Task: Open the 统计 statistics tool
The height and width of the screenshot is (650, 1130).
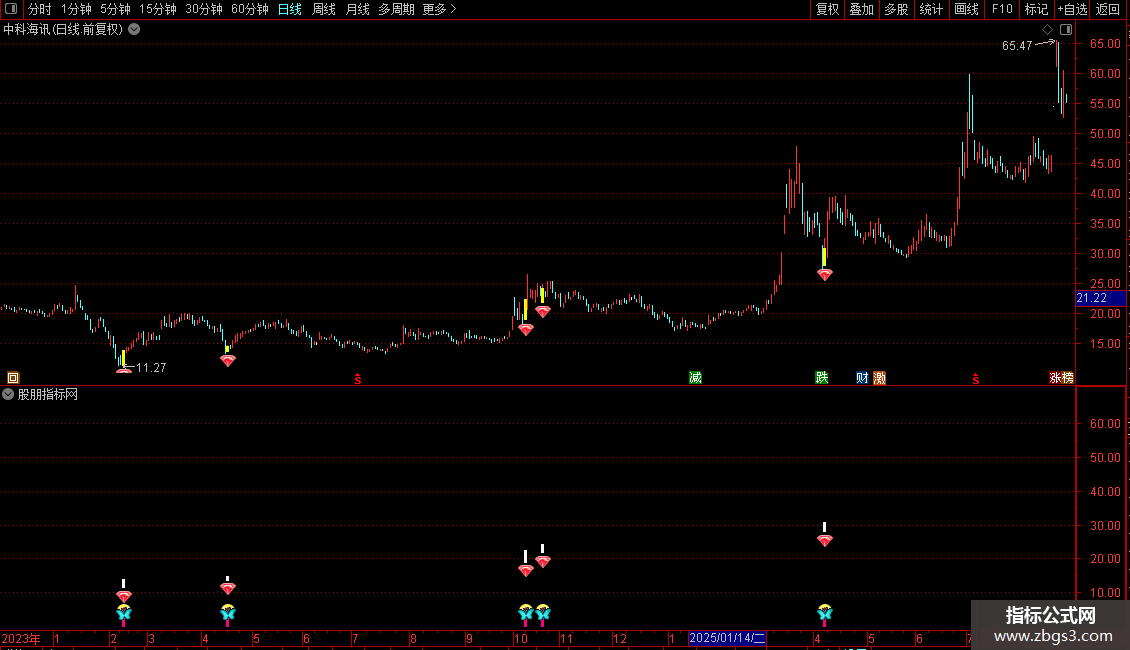Action: click(x=931, y=9)
